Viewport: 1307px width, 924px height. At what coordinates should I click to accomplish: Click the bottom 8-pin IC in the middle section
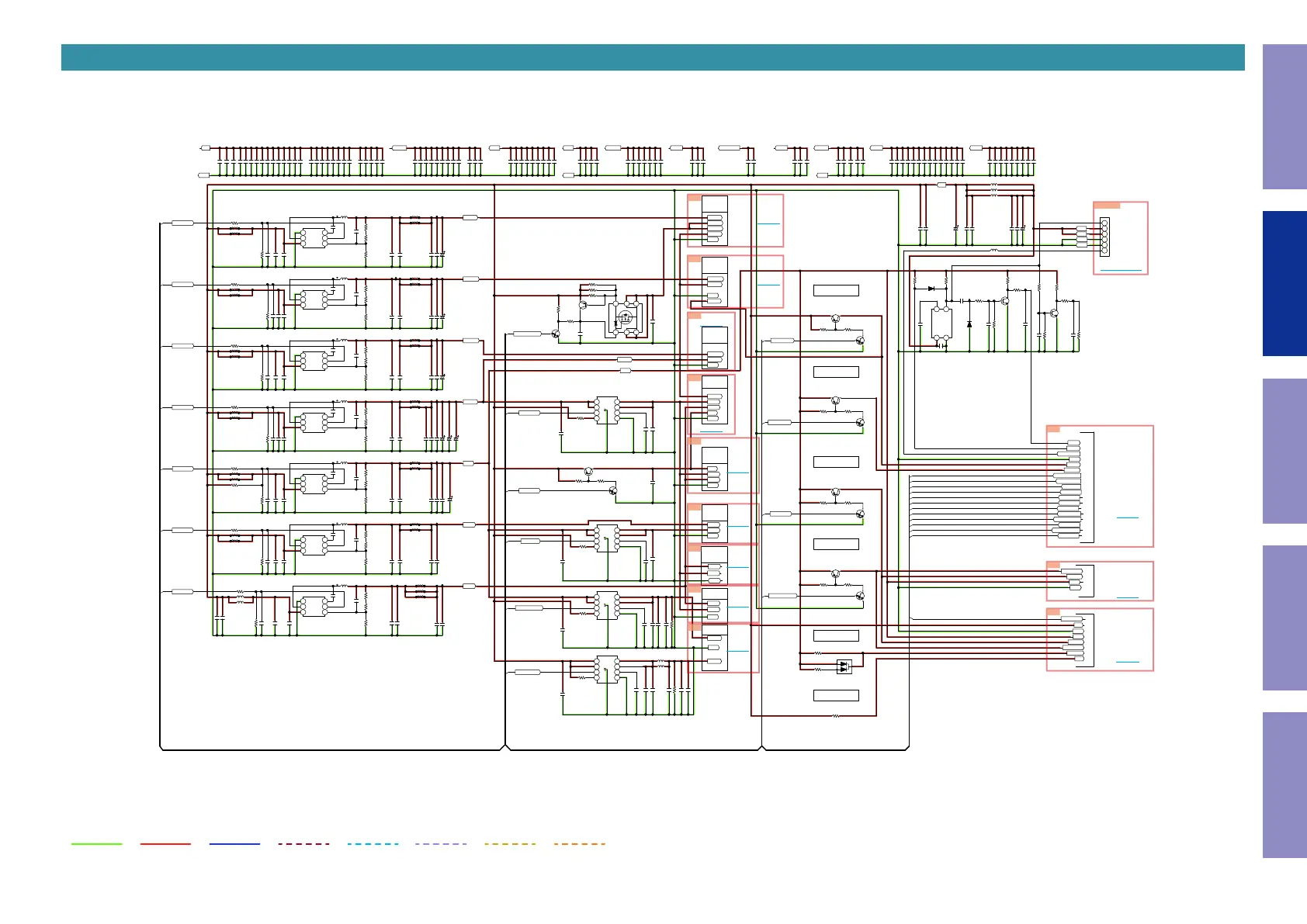(607, 669)
